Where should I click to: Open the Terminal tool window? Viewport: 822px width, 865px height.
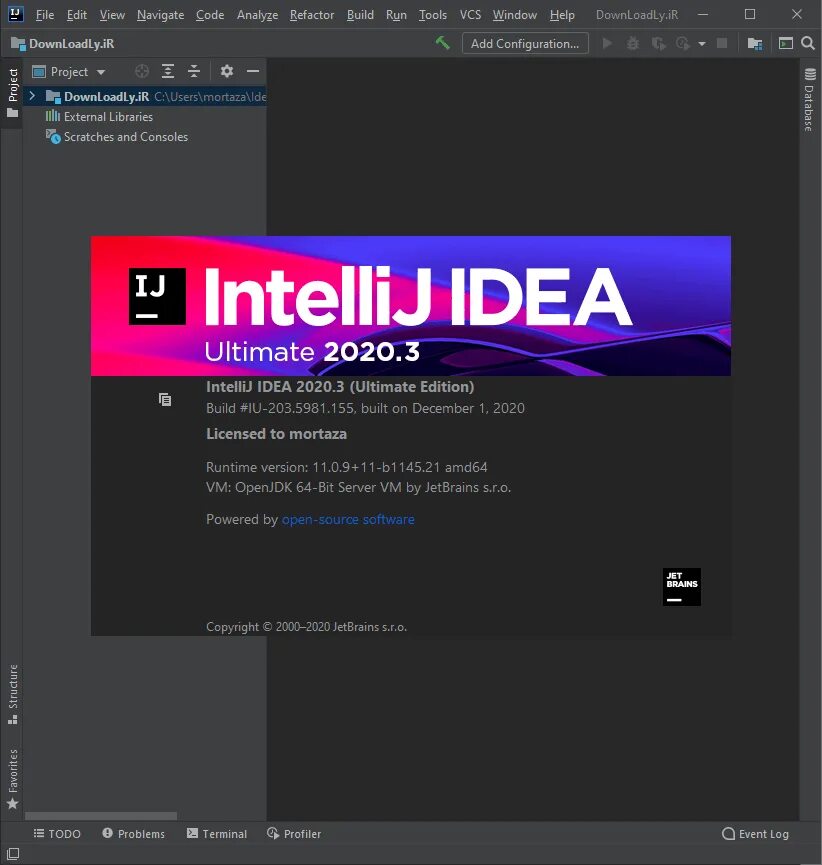click(217, 834)
